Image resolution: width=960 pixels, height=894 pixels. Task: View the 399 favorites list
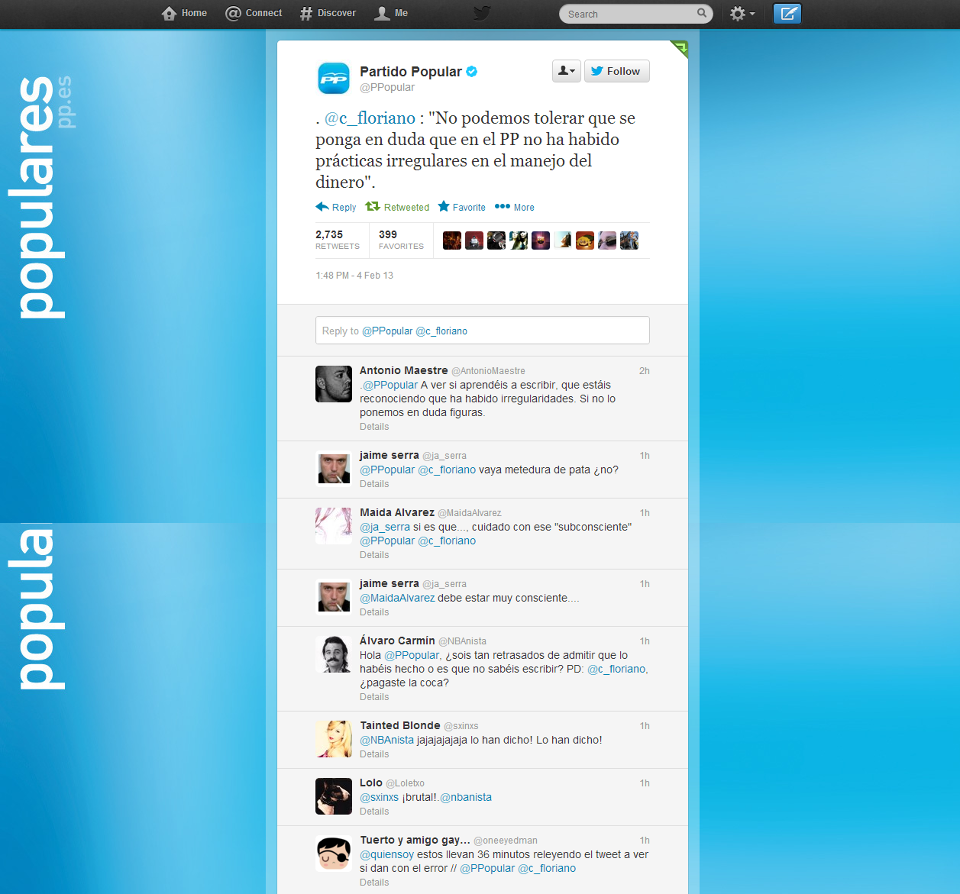point(401,239)
